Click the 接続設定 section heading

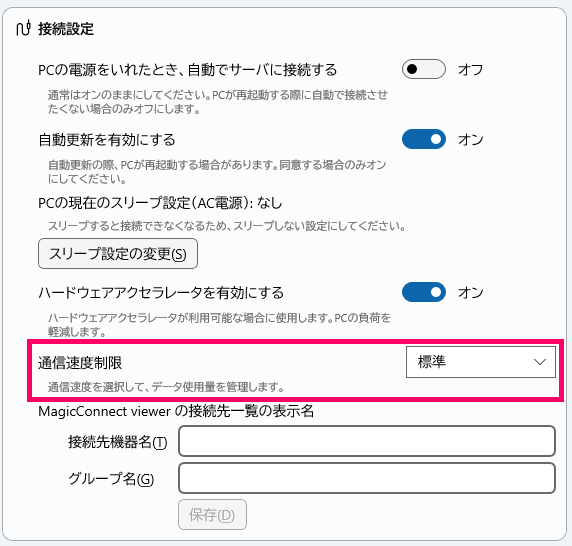point(66,29)
